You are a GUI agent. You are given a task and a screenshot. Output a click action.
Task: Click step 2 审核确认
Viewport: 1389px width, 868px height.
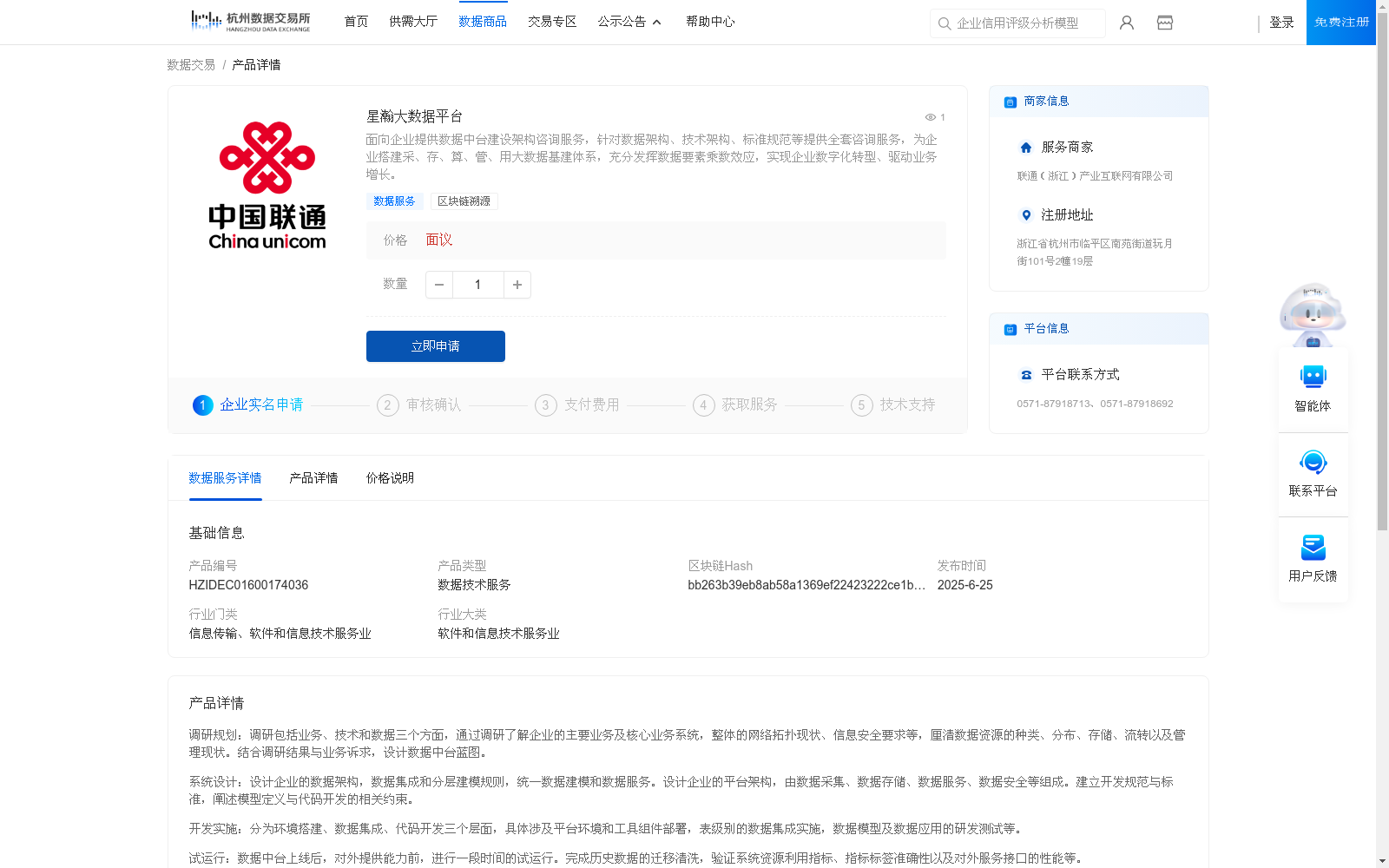point(419,405)
